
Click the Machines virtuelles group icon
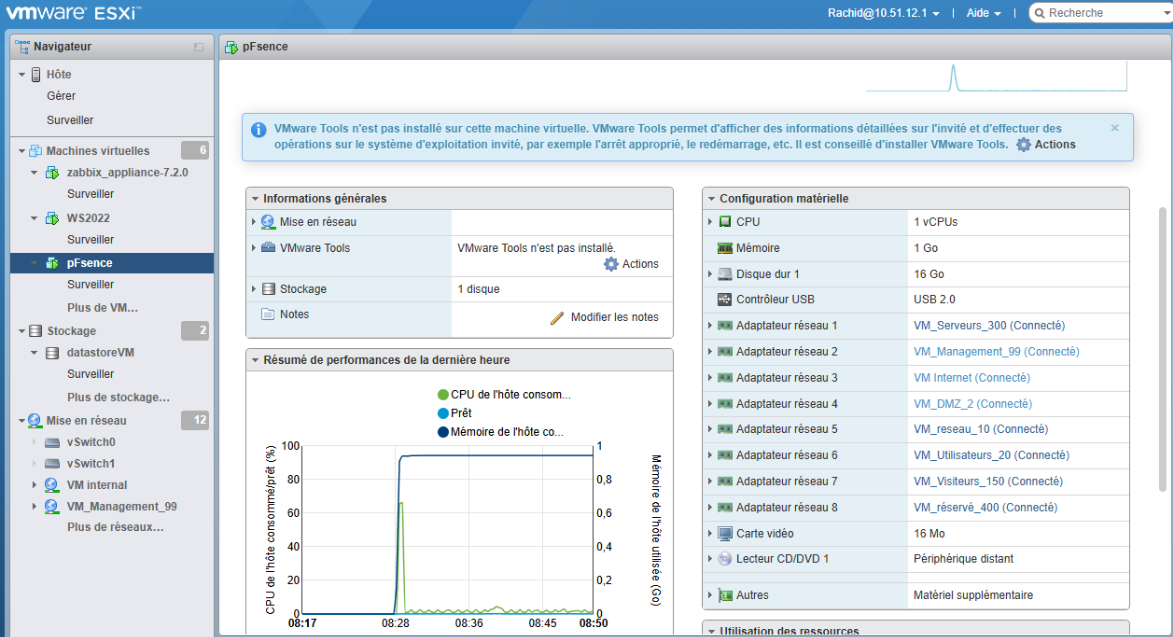[35, 150]
